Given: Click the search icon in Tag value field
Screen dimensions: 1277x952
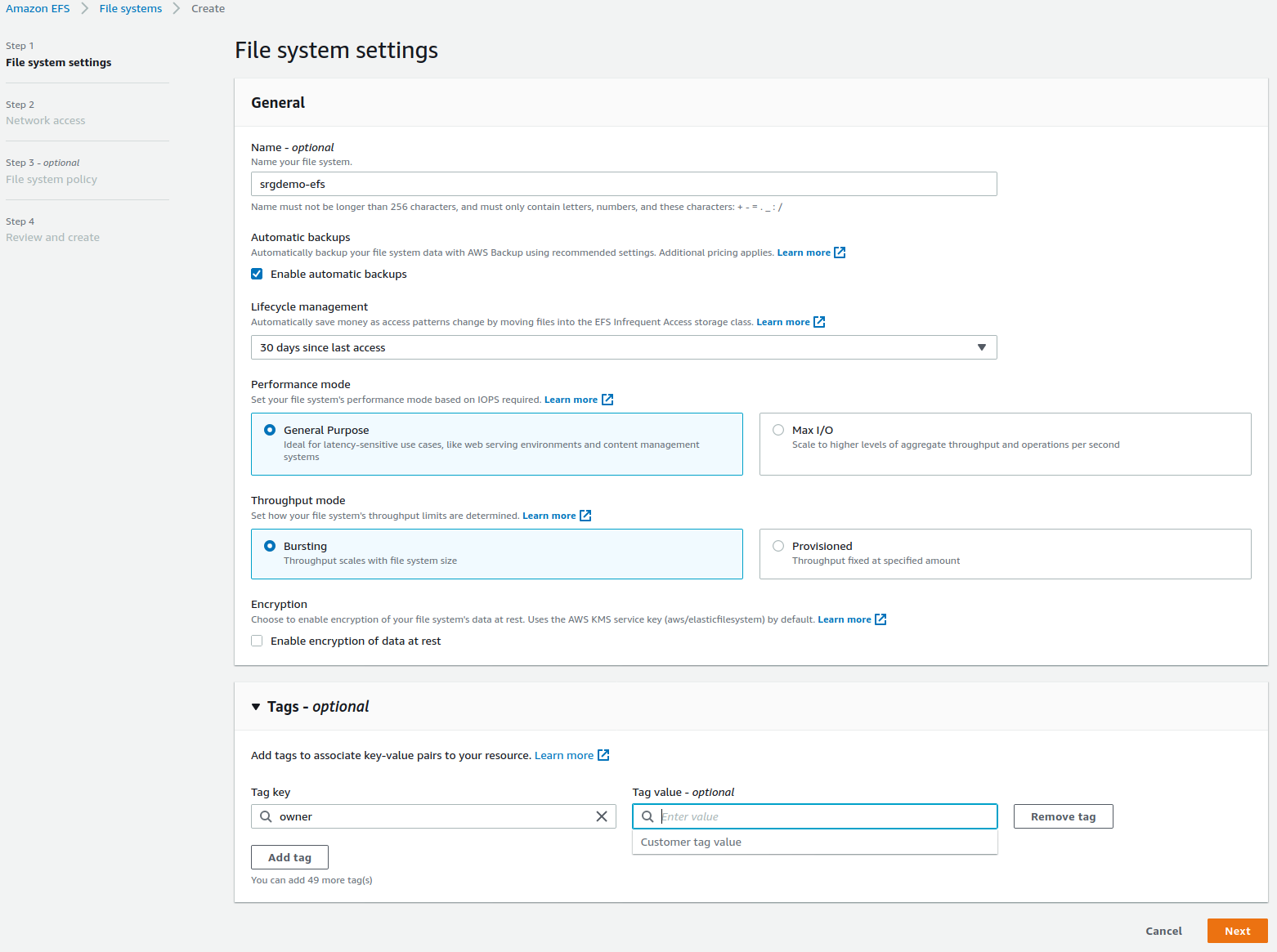Looking at the screenshot, I should coord(647,816).
